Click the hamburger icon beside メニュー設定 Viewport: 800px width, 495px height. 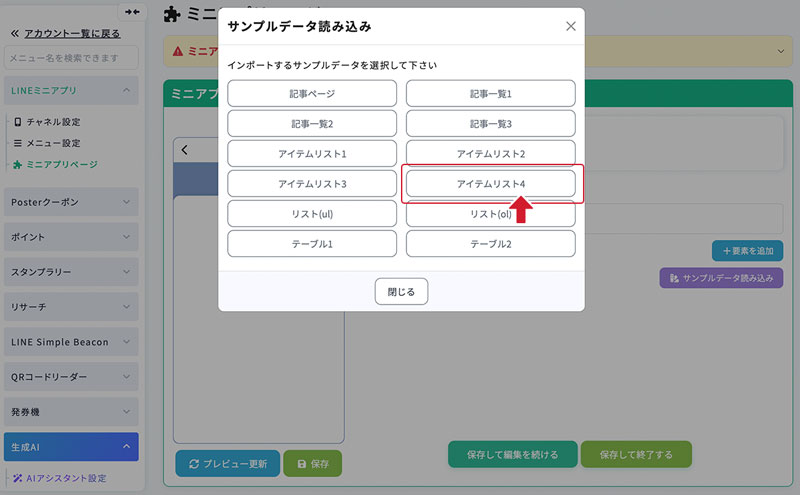[18, 143]
